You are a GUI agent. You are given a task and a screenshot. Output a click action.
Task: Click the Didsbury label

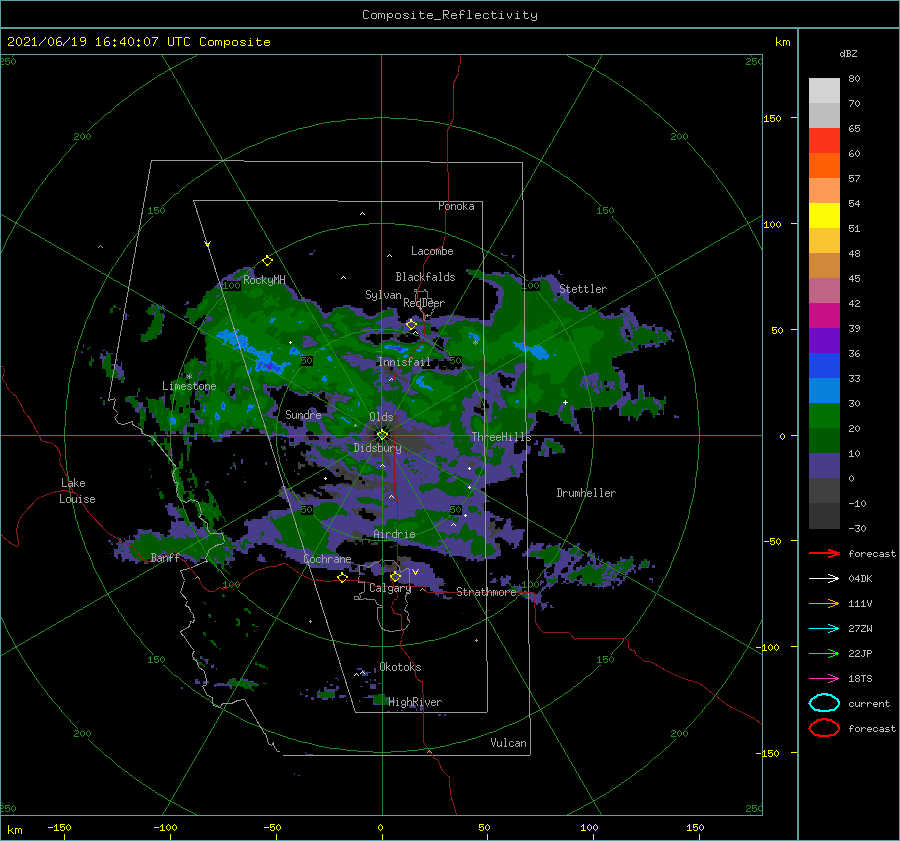377,448
